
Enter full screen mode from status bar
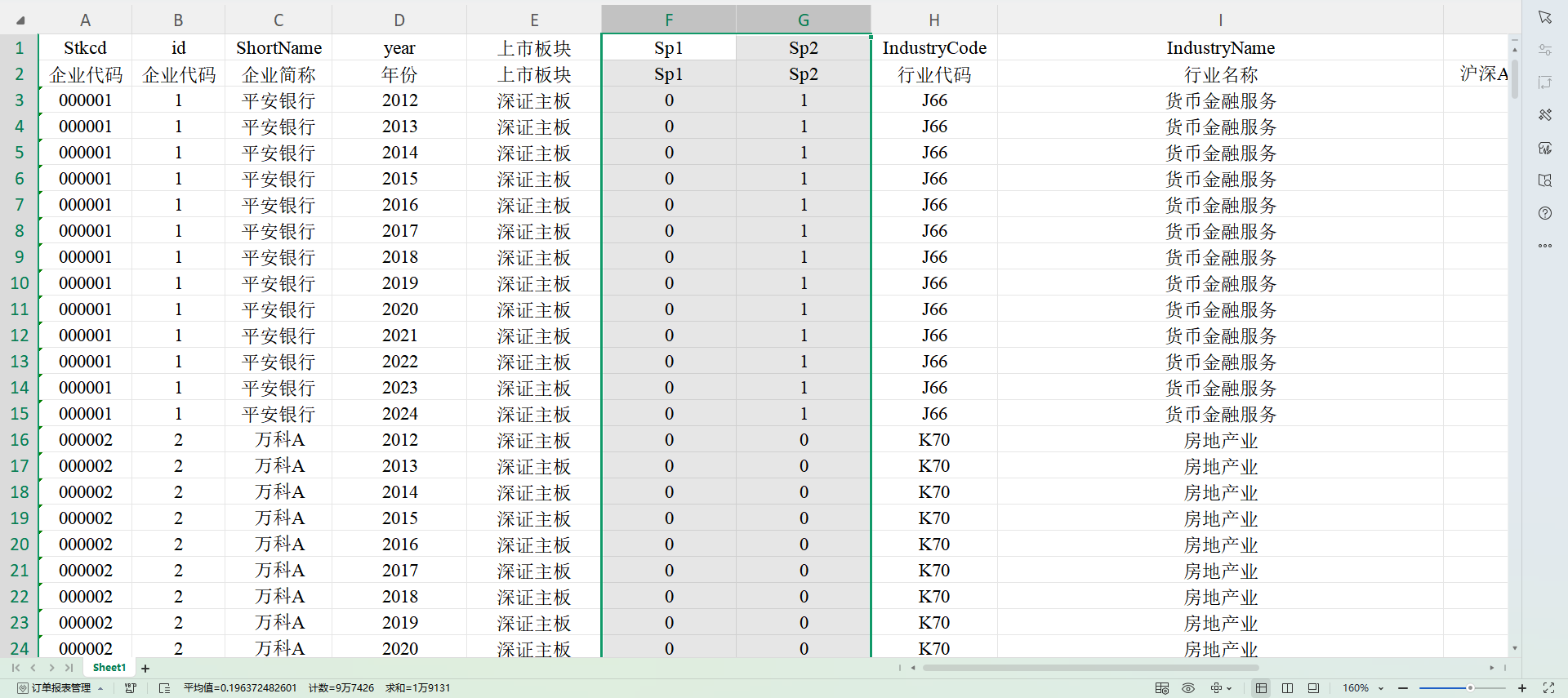pos(1548,688)
